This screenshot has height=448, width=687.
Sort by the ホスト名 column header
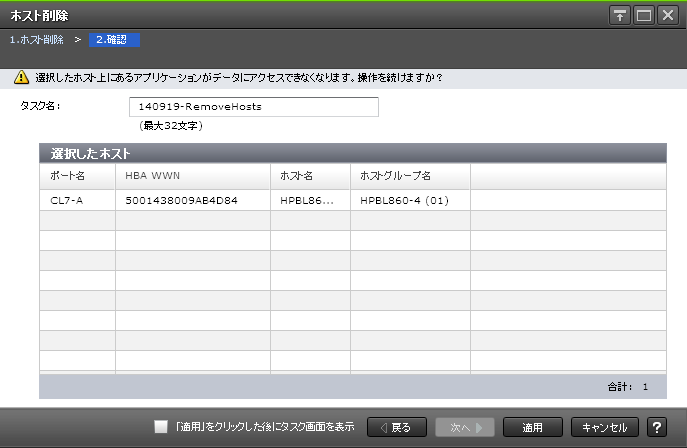pyautogui.click(x=310, y=176)
